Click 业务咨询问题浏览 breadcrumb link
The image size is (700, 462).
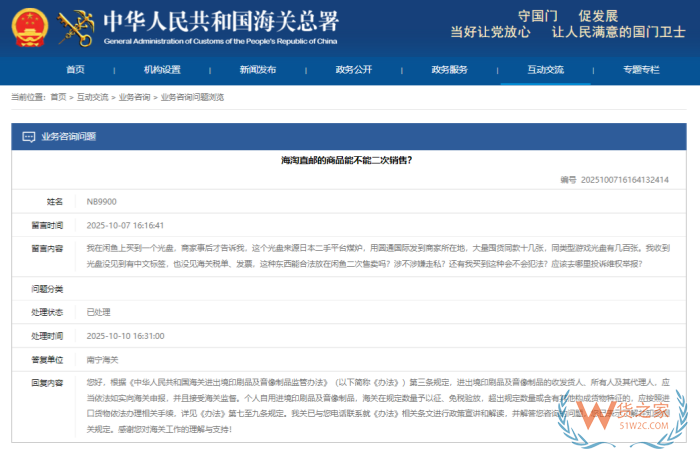pyautogui.click(x=192, y=97)
